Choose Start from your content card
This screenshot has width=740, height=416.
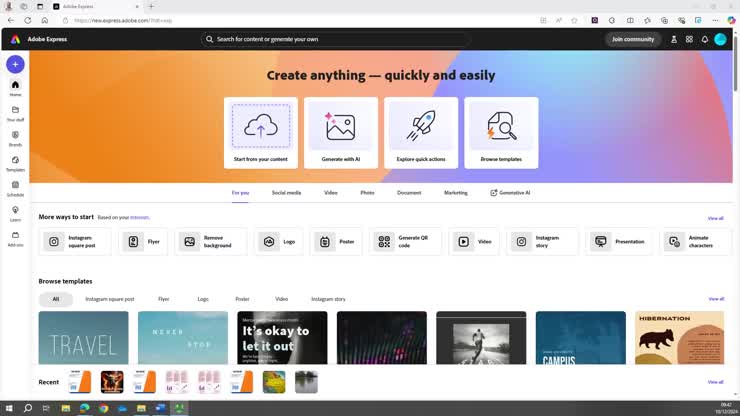[261, 133]
